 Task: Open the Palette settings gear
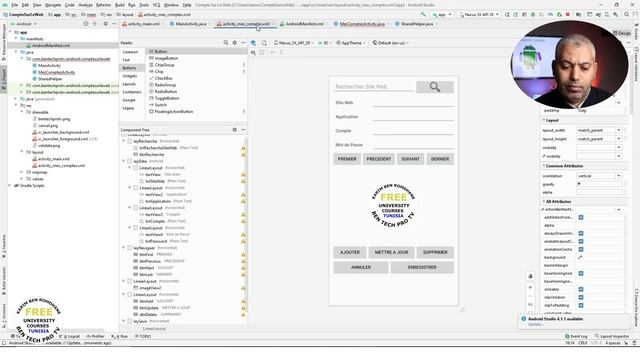click(234, 42)
